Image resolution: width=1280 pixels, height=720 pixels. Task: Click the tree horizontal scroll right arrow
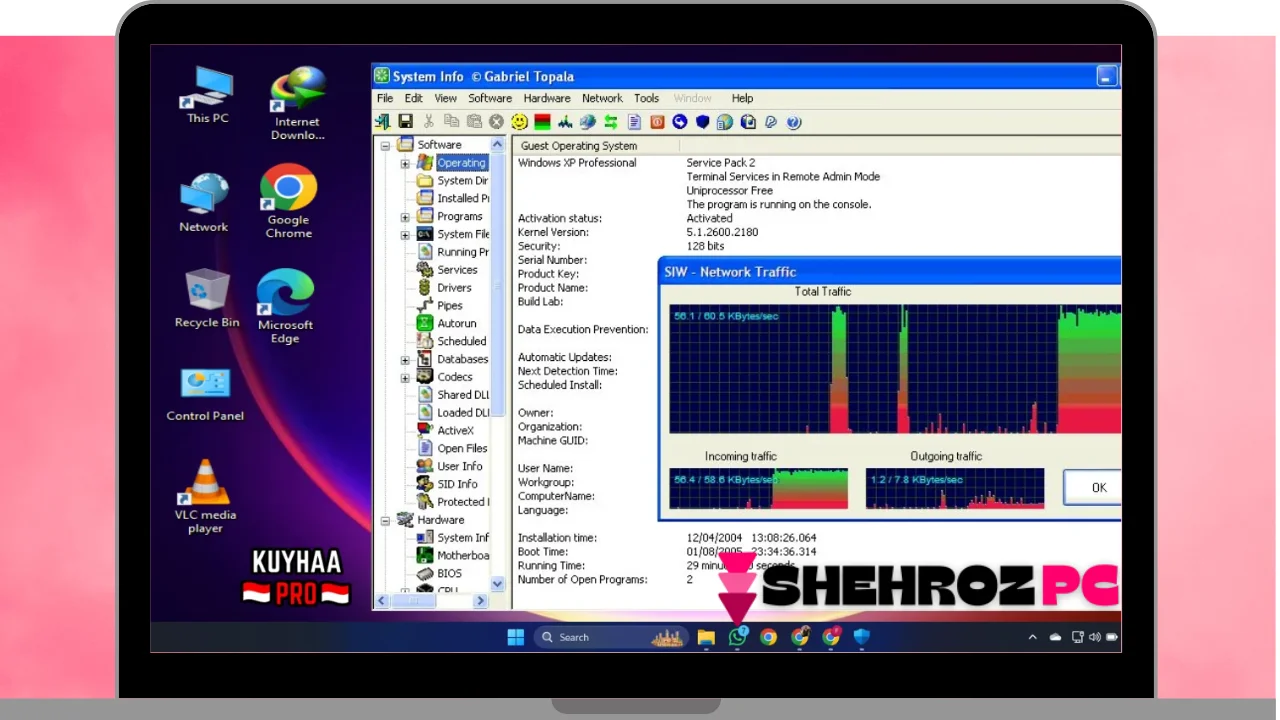click(x=480, y=601)
